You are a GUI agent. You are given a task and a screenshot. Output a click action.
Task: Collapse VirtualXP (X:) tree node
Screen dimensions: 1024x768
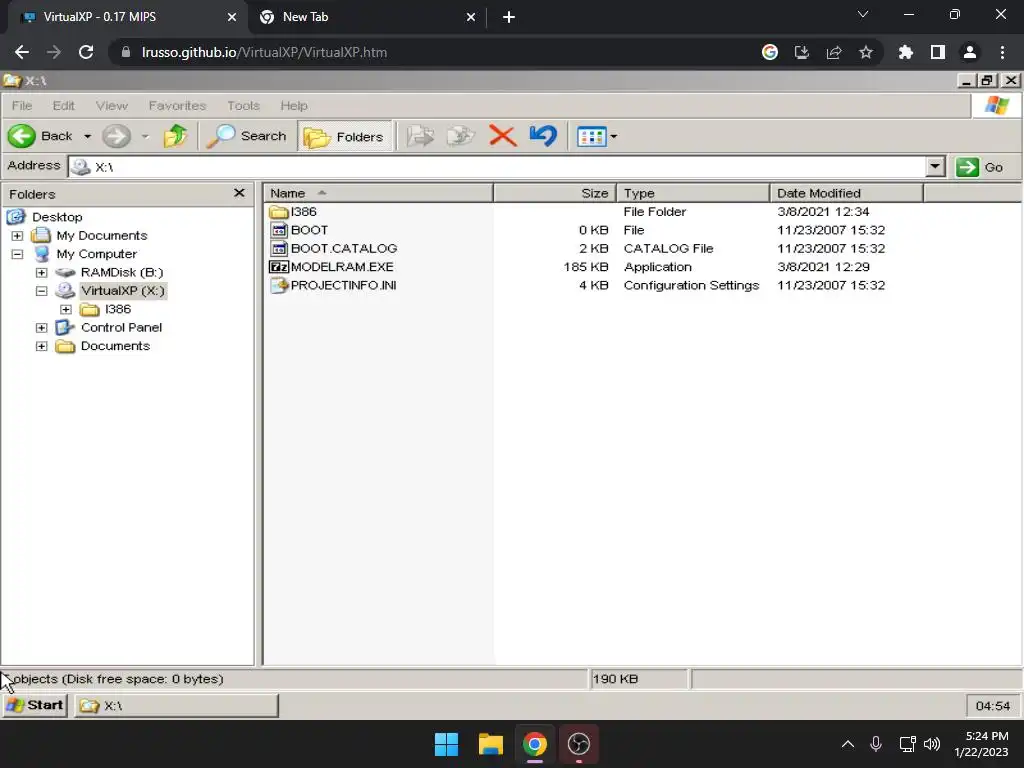(x=41, y=291)
